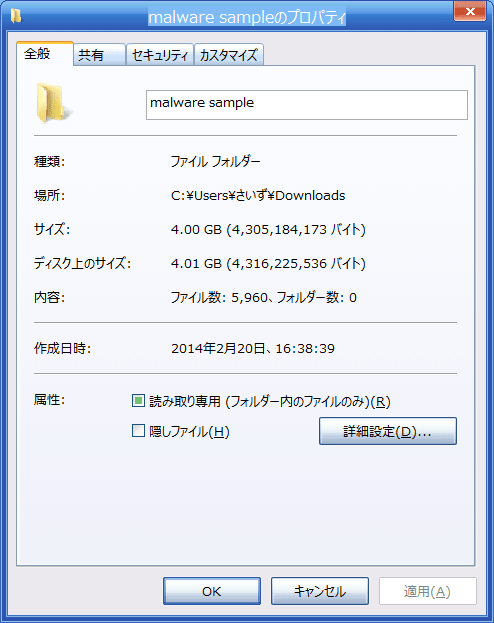The width and height of the screenshot is (494, 623).
Task: Open the セキュリティ tab
Action: click(x=160, y=55)
